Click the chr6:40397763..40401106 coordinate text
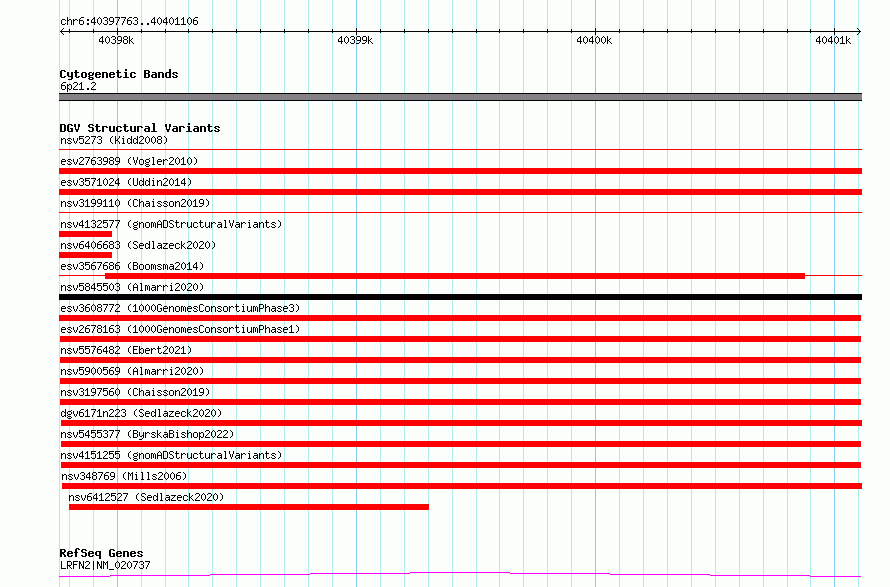890x587 pixels. [x=129, y=22]
